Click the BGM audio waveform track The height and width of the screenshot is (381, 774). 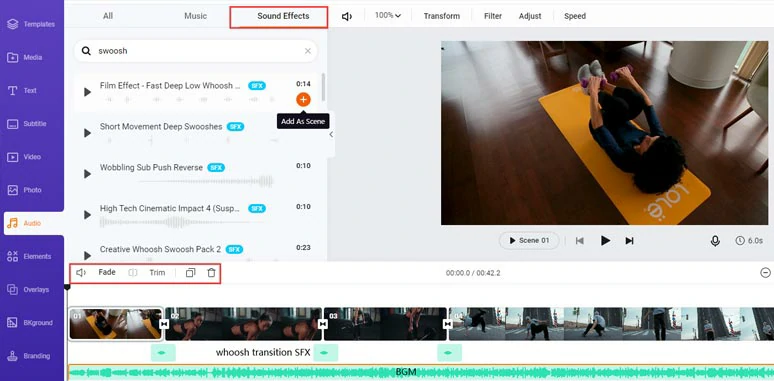click(420, 373)
